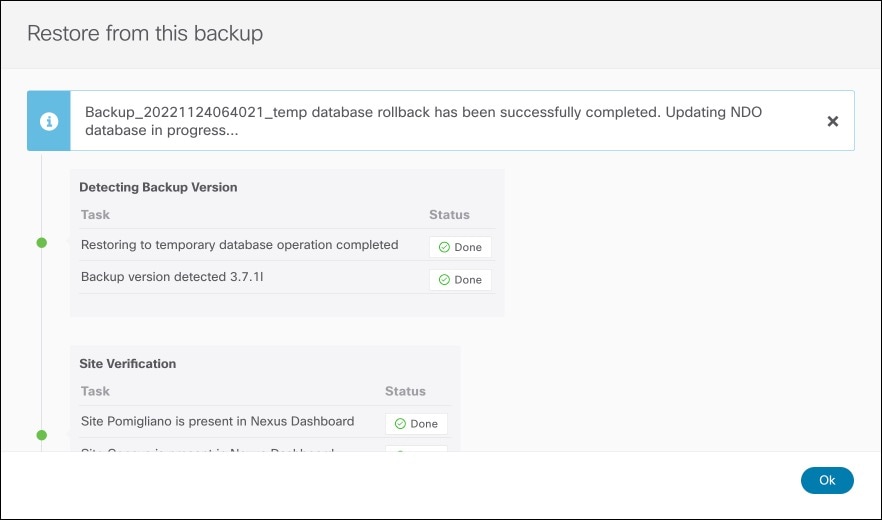Click the Site Verification heading

[x=128, y=364]
